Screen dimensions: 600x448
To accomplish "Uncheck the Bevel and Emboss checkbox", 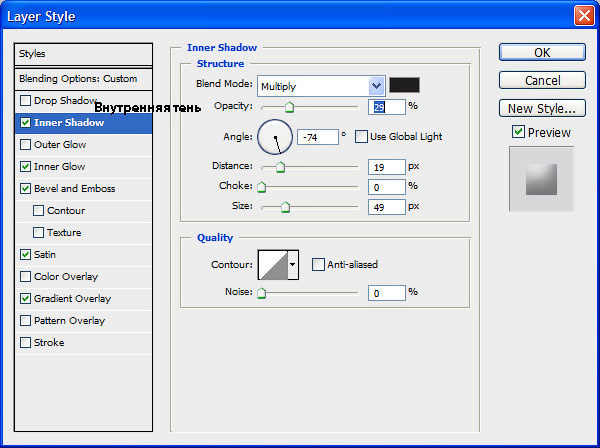I will 25,189.
